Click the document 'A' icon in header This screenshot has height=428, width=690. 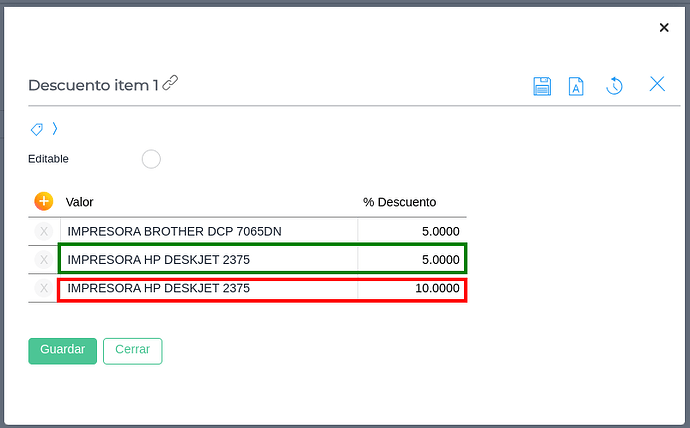[x=576, y=86]
